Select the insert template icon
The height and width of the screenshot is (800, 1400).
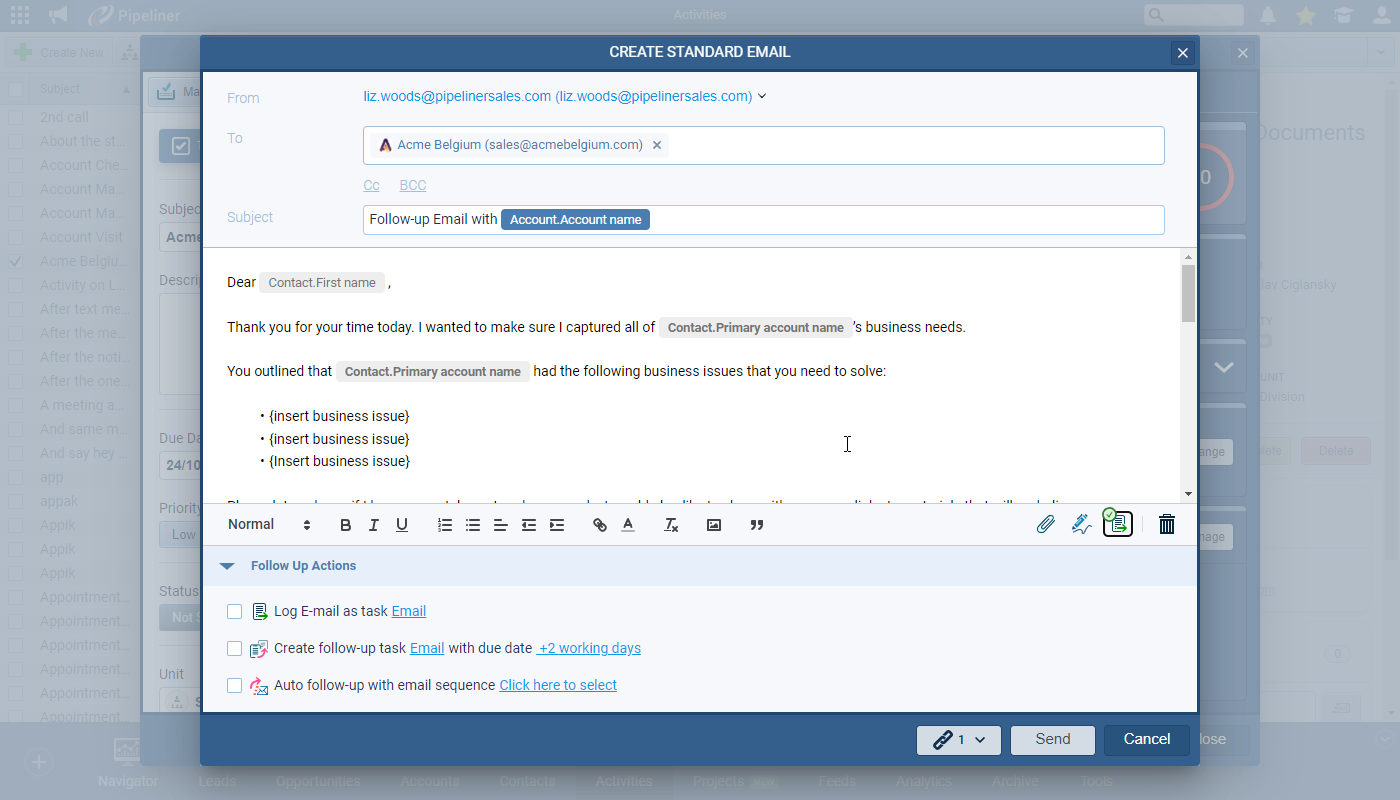[x=1117, y=522]
